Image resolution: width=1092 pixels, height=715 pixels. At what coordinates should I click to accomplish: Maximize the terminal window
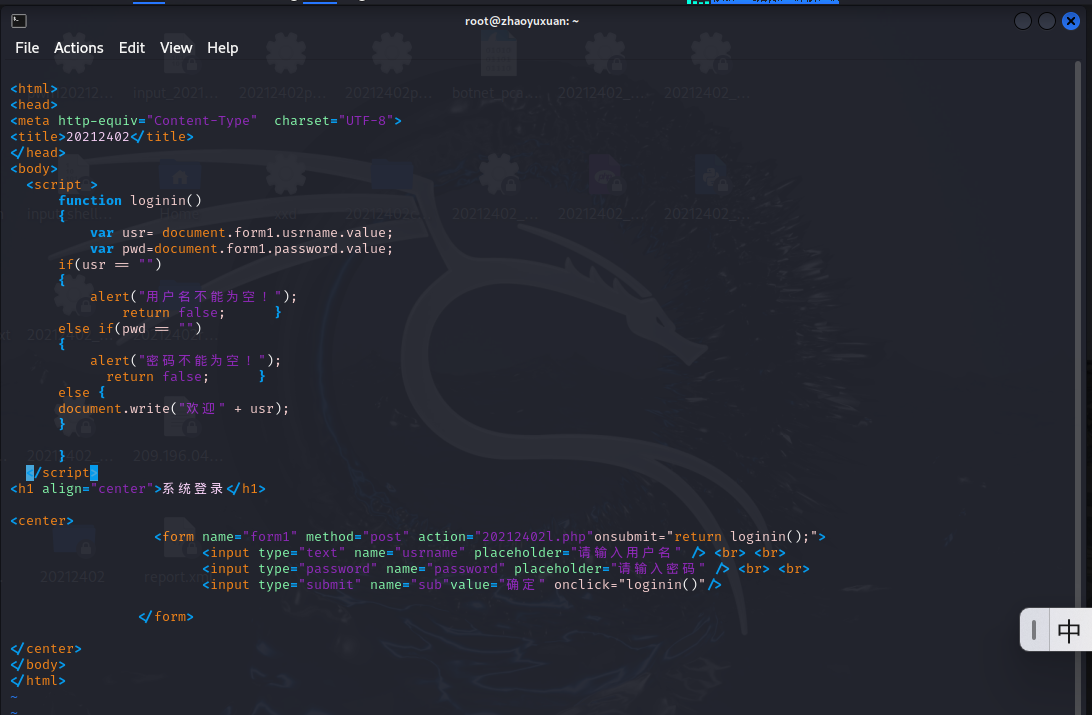click(x=1047, y=21)
